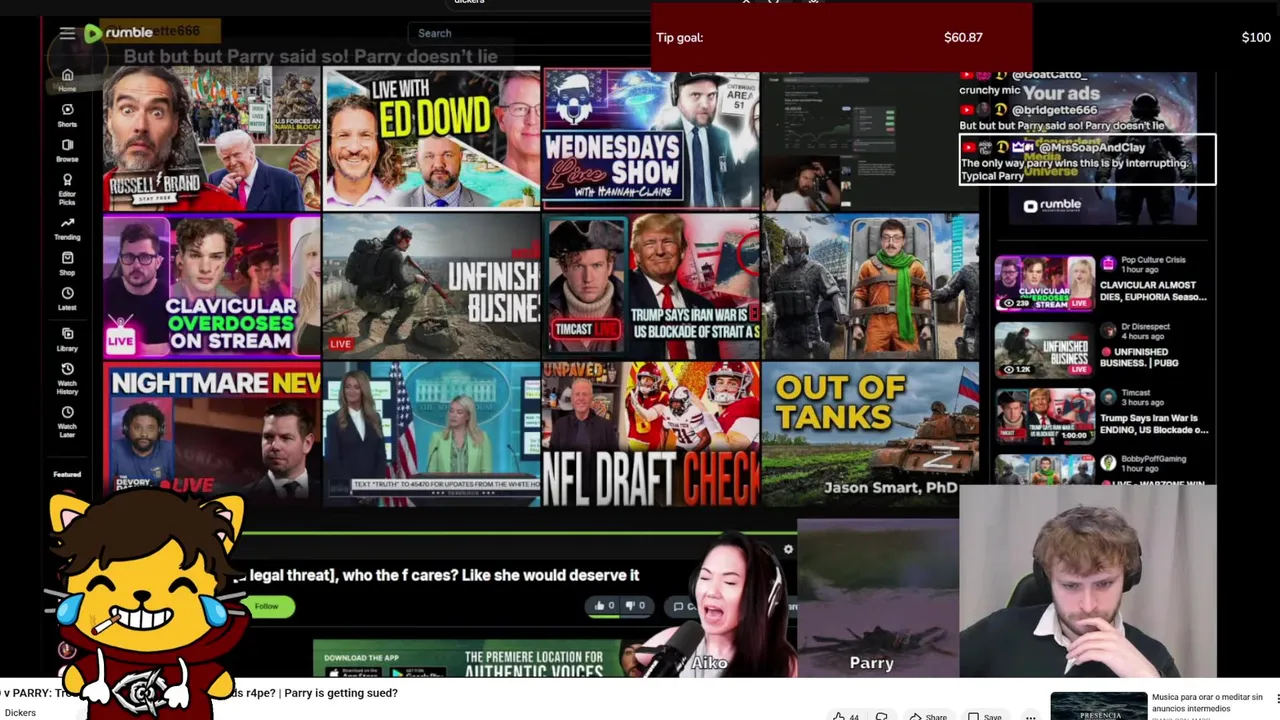The width and height of the screenshot is (1280, 720).
Task: Open the Live with Ed Dowd thumbnail
Action: 432,139
